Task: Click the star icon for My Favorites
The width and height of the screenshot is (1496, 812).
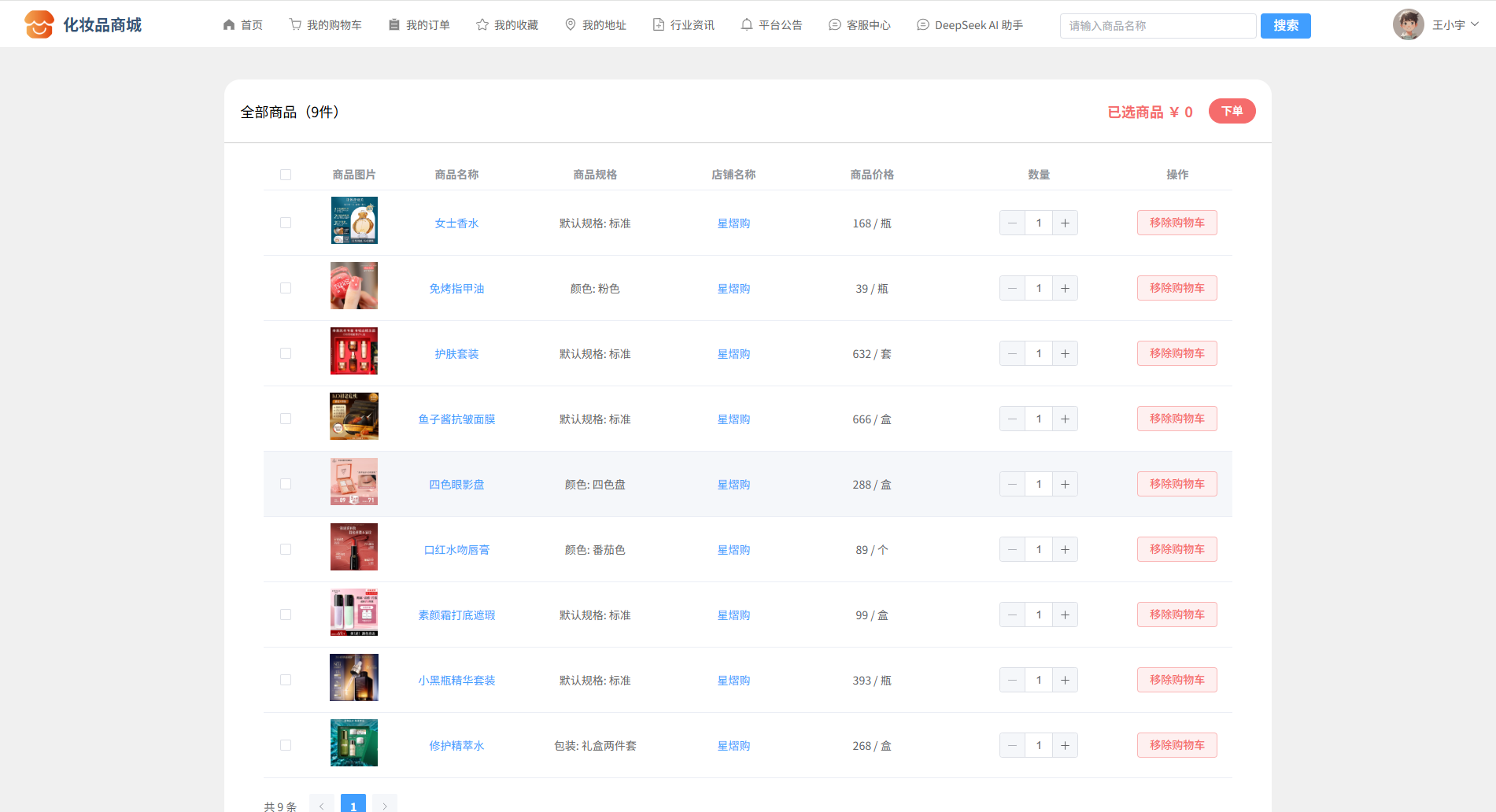Action: point(482,25)
